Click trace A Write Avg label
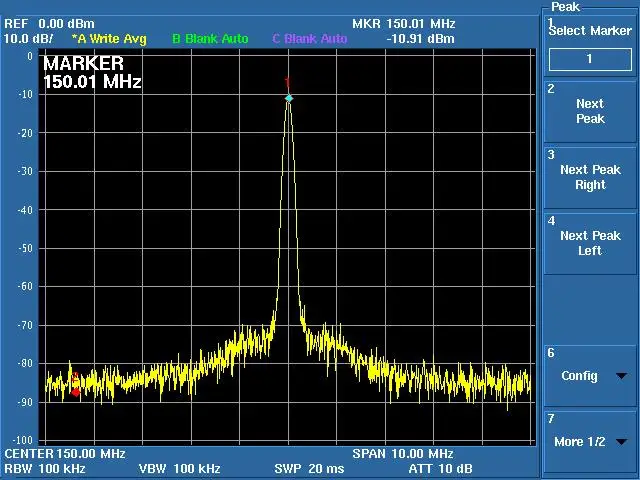This screenshot has width=640, height=480. 109,39
